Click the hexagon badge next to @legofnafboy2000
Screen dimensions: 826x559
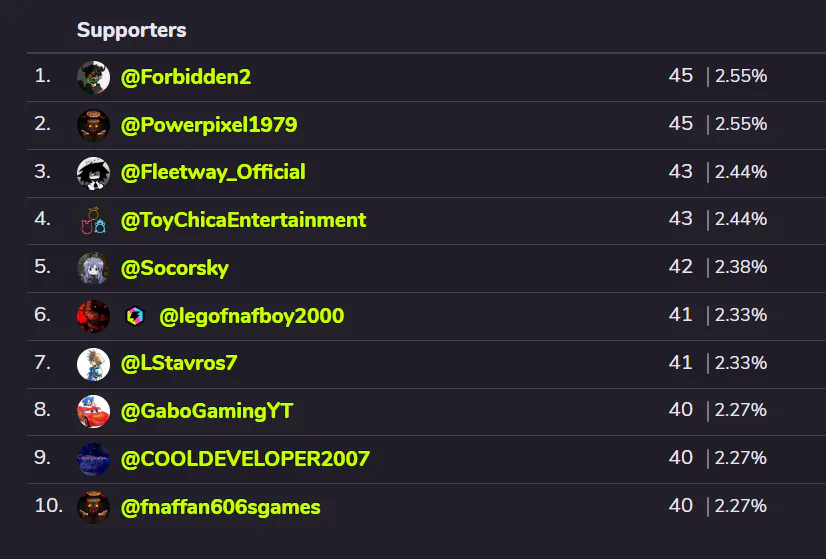click(135, 316)
